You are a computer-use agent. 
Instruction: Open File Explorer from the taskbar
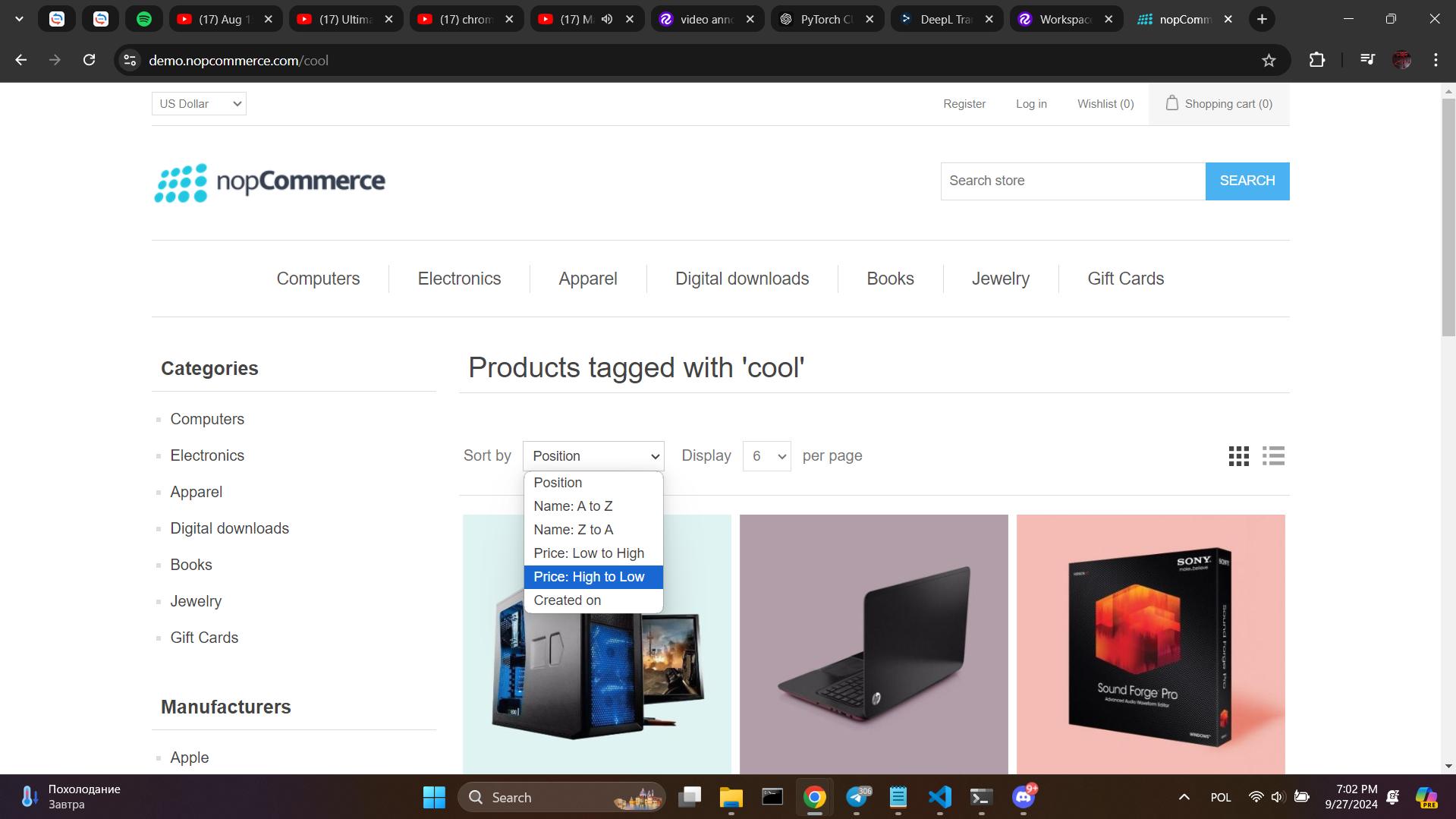coord(731,797)
